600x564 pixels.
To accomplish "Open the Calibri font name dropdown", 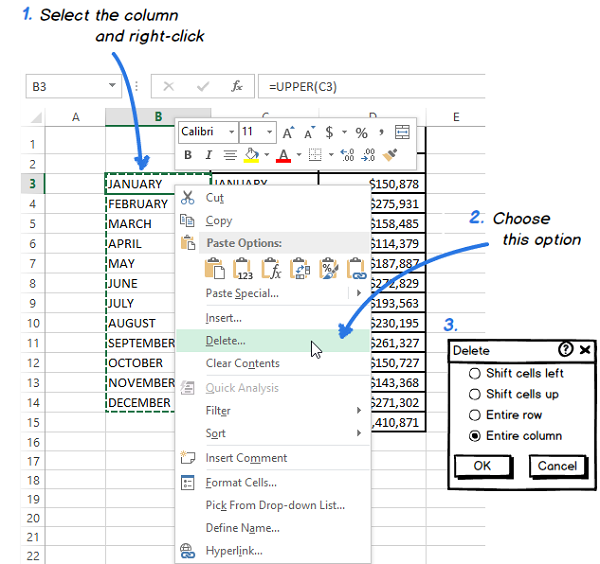I will click(231, 132).
